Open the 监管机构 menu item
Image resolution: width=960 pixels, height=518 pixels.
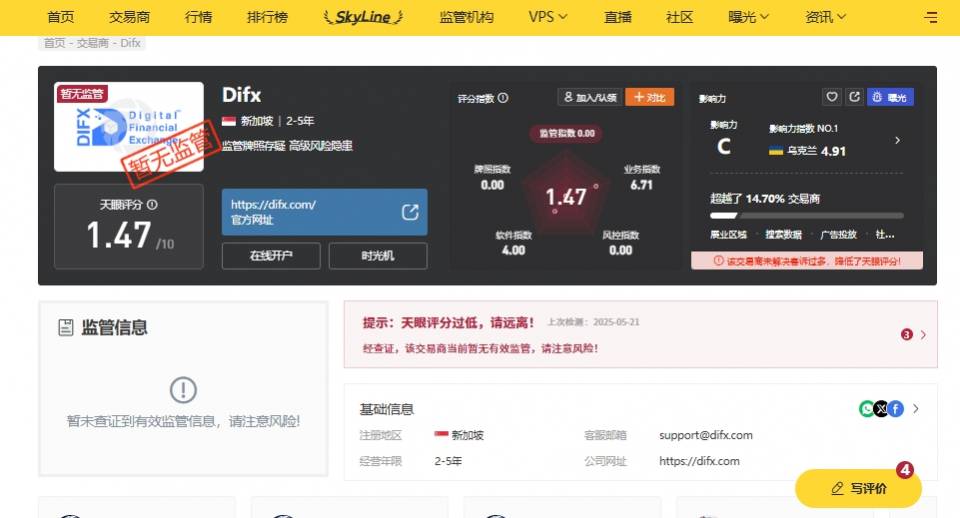coord(467,17)
